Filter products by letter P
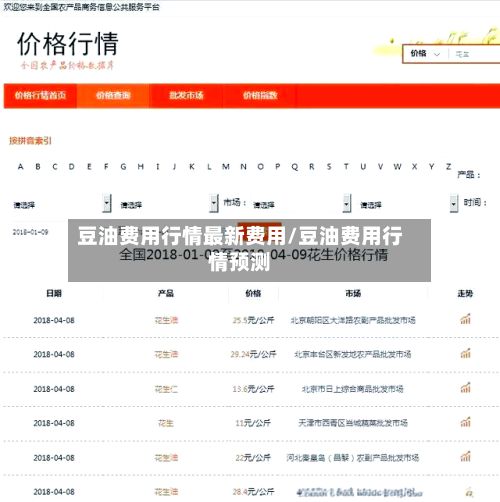Screen dimensions: 500x502 coord(278,166)
